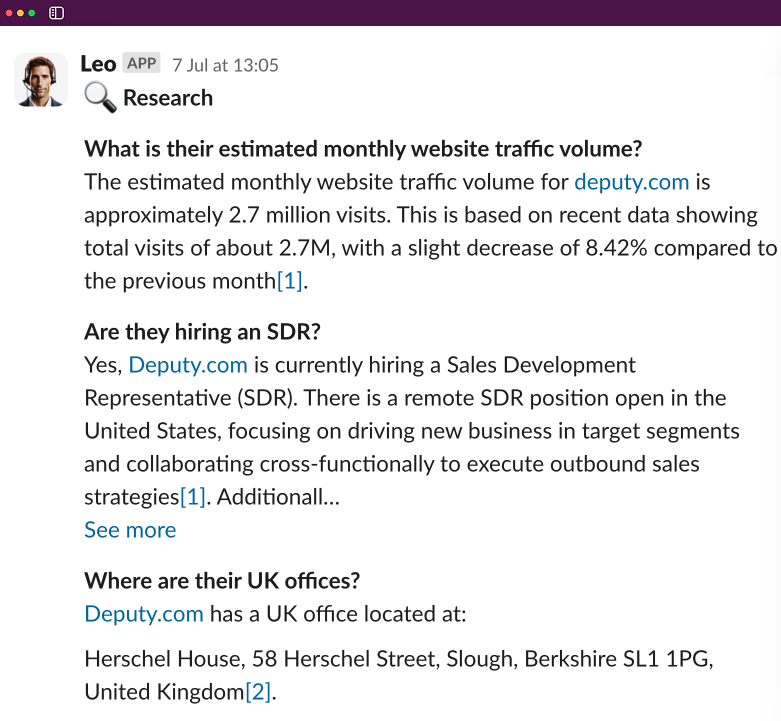781x721 pixels.
Task: Open Deputy.com link in SDR hiring answer
Action: click(x=188, y=365)
